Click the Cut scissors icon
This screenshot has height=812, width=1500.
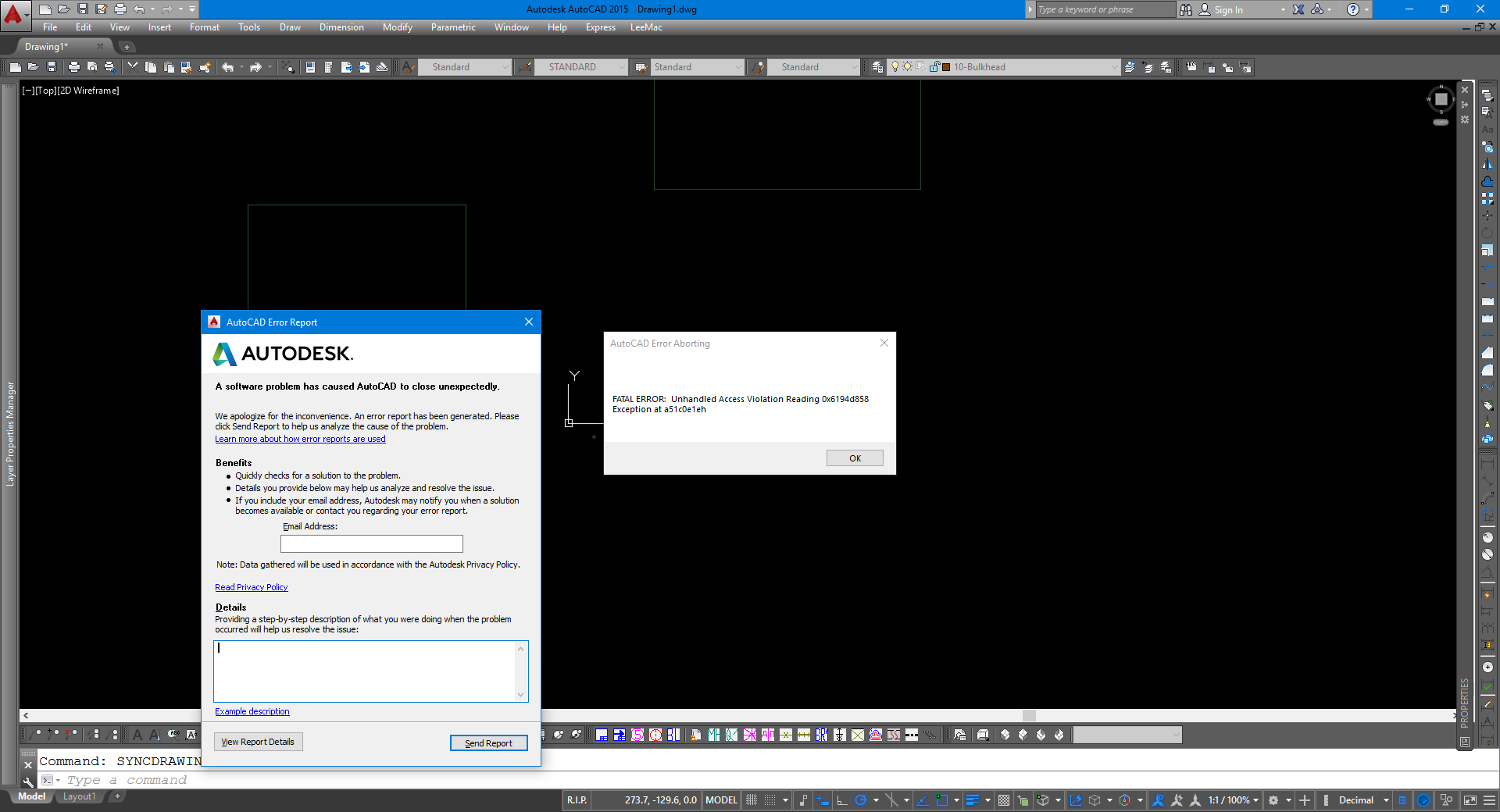[133, 67]
